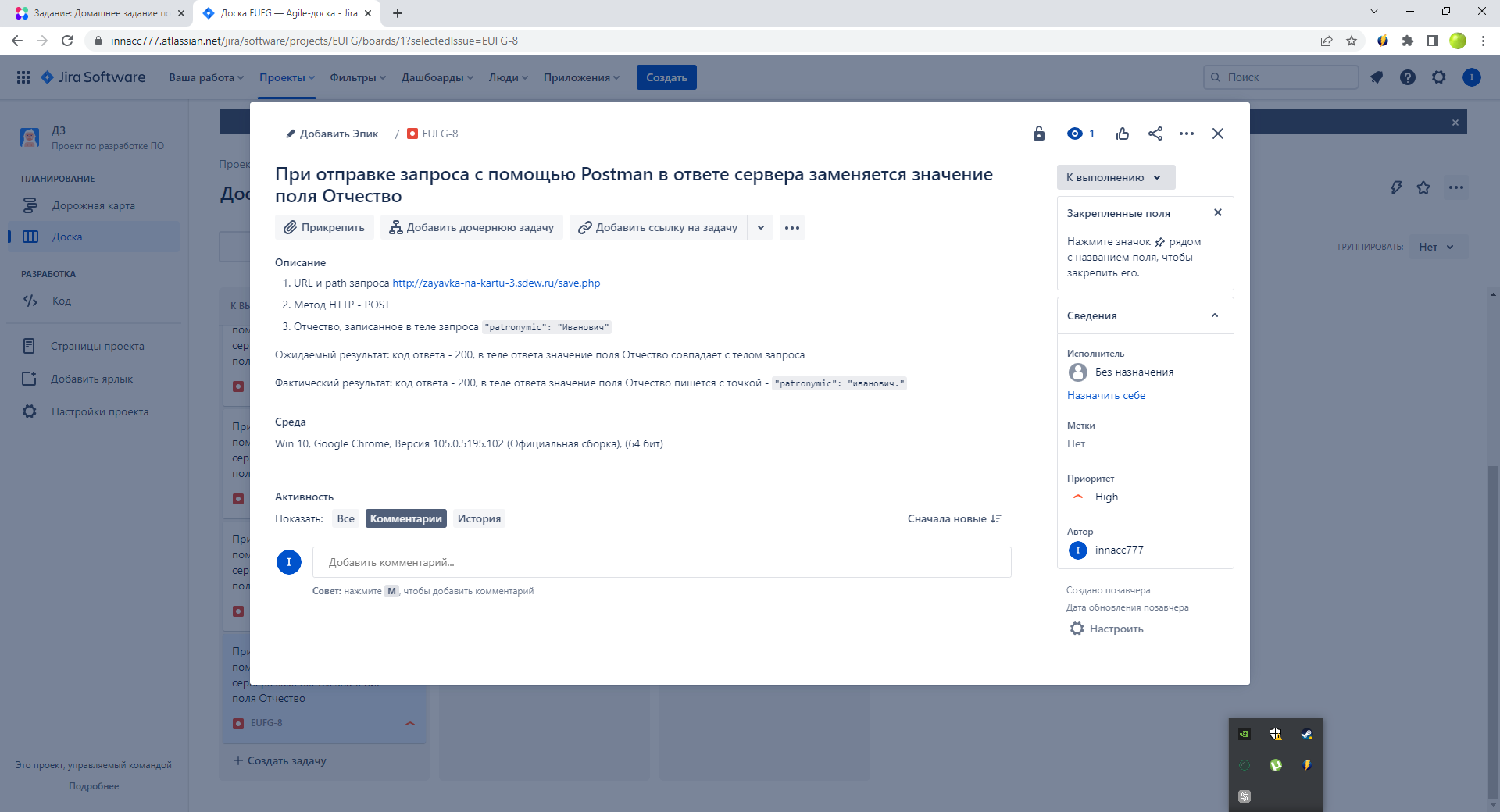Open Фильтры menu
The width and height of the screenshot is (1500, 812).
tap(358, 77)
